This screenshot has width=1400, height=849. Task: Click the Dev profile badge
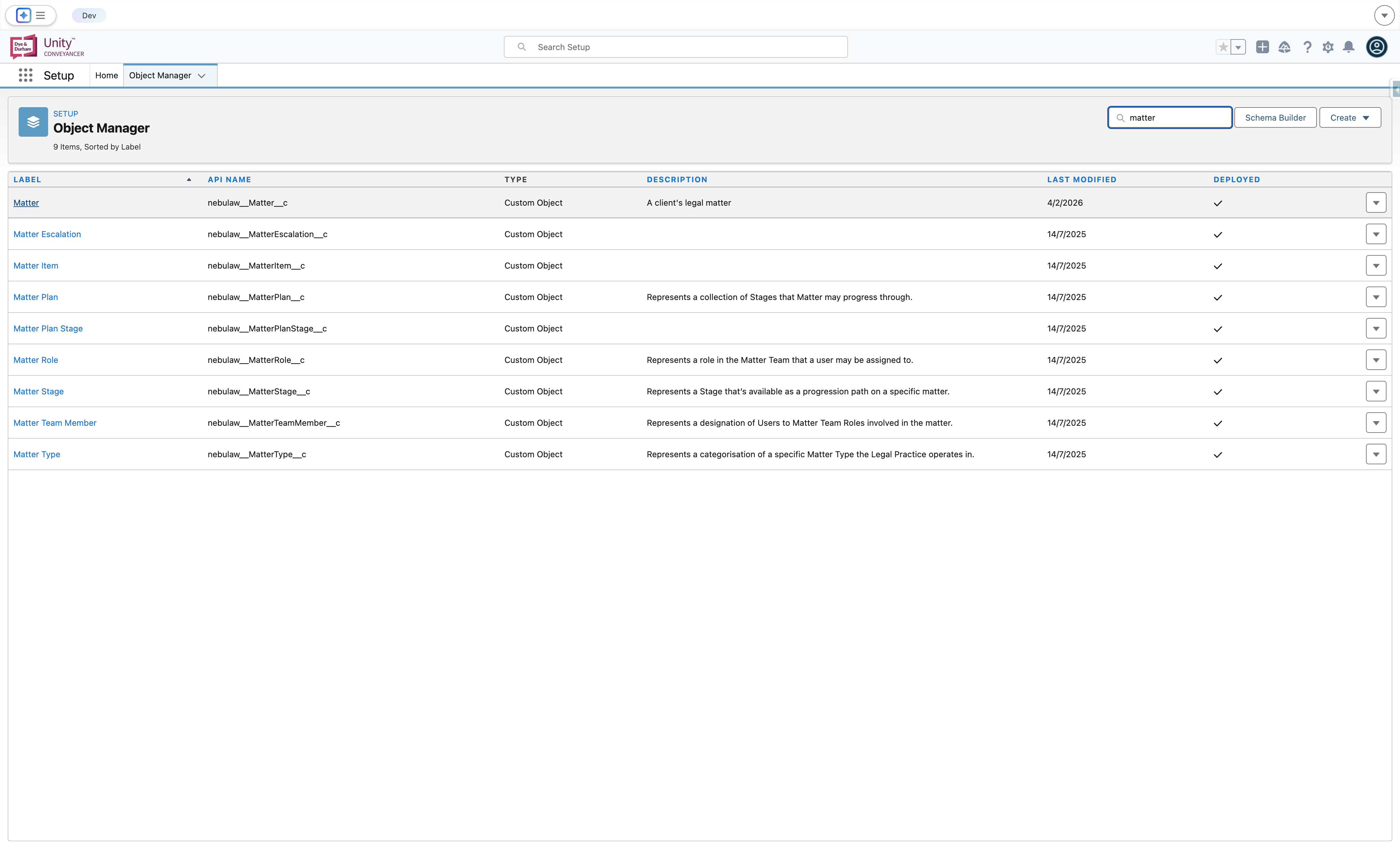[89, 15]
